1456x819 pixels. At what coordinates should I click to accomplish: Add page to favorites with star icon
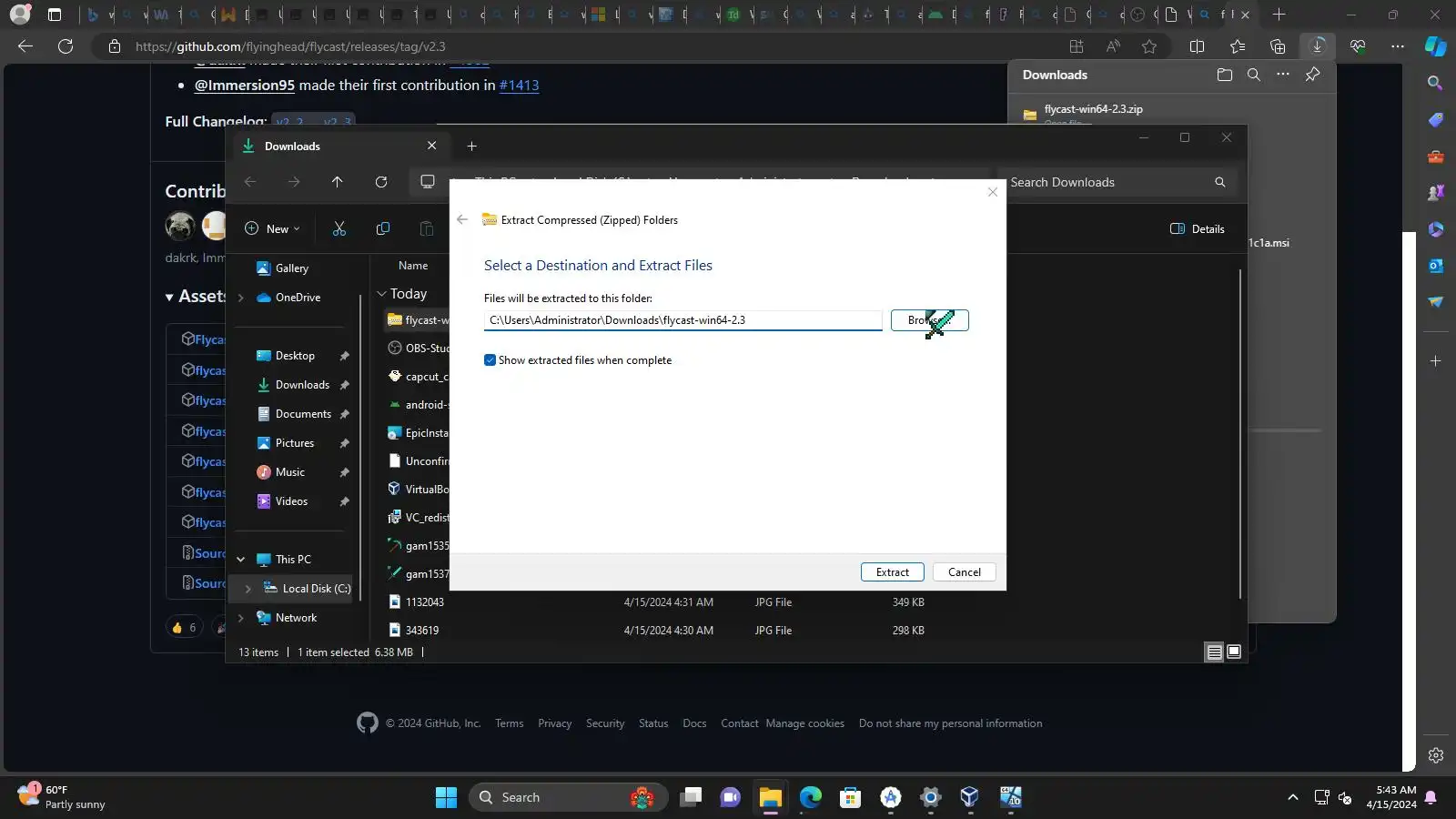[x=1149, y=46]
